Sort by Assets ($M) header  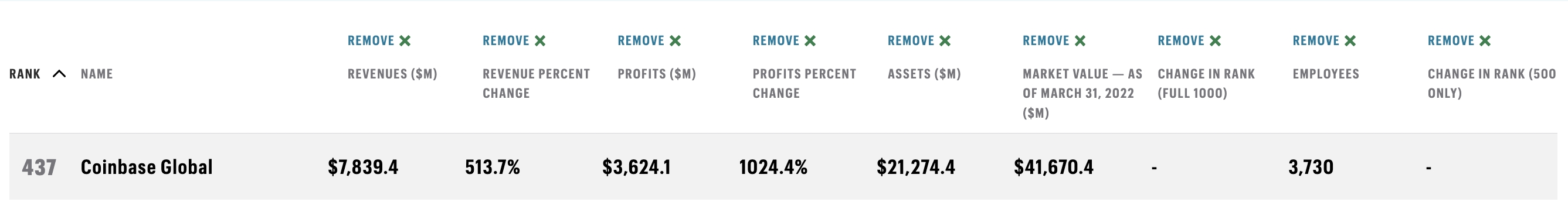924,74
